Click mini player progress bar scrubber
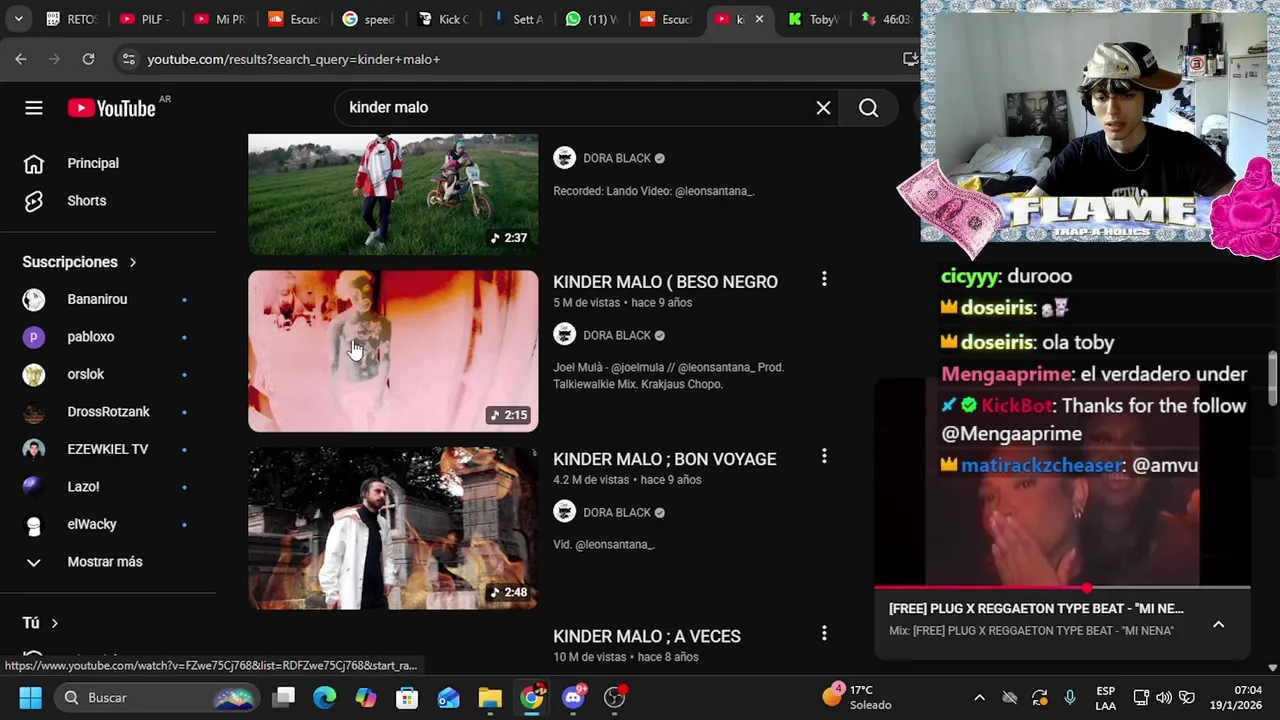The height and width of the screenshot is (720, 1280). point(1086,588)
